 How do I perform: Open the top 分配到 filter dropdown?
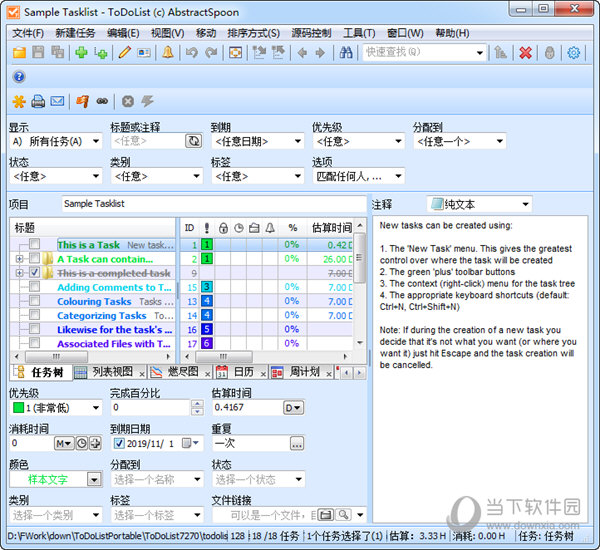point(499,141)
